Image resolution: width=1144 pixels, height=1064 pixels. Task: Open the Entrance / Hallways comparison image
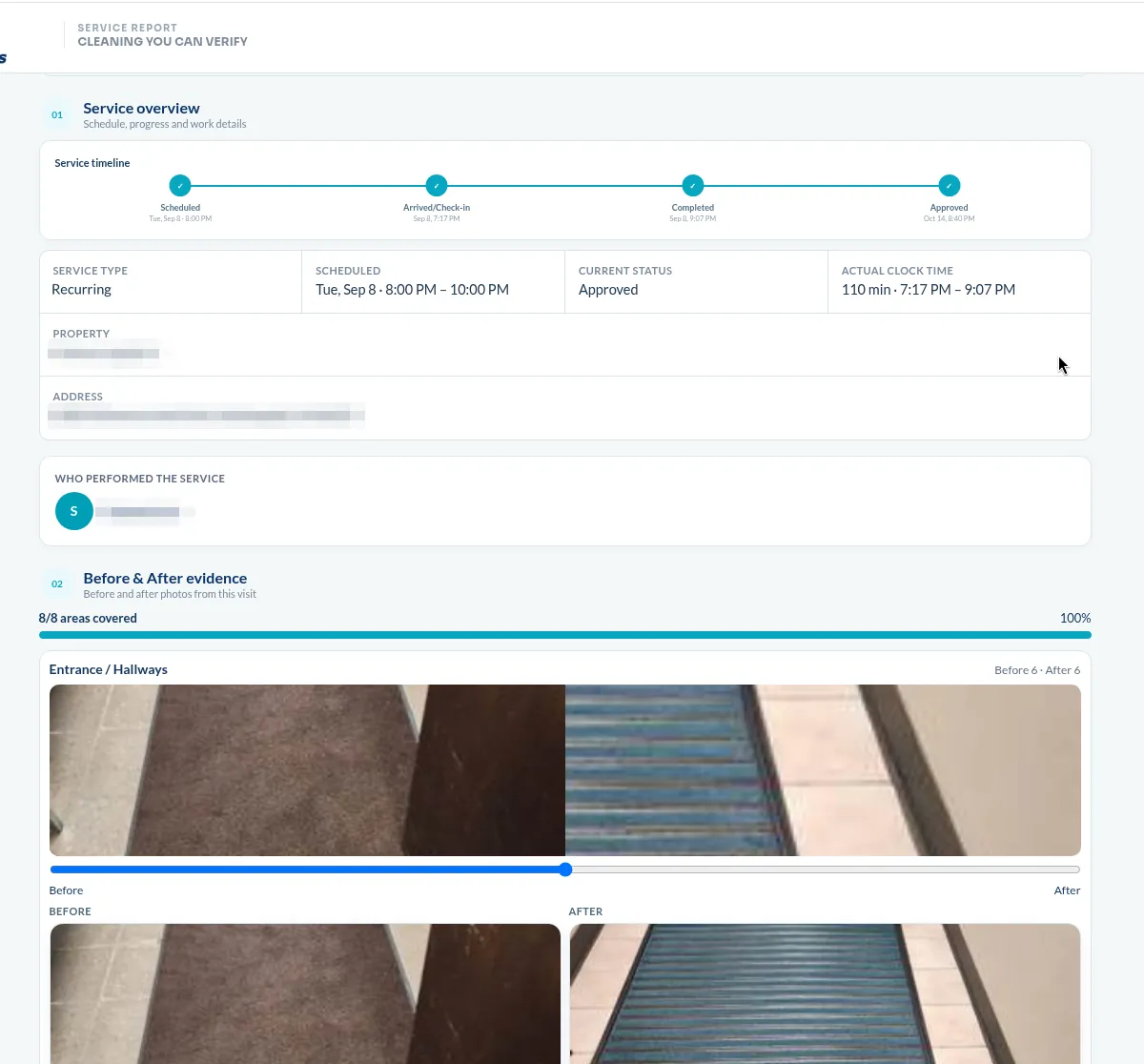pos(565,770)
